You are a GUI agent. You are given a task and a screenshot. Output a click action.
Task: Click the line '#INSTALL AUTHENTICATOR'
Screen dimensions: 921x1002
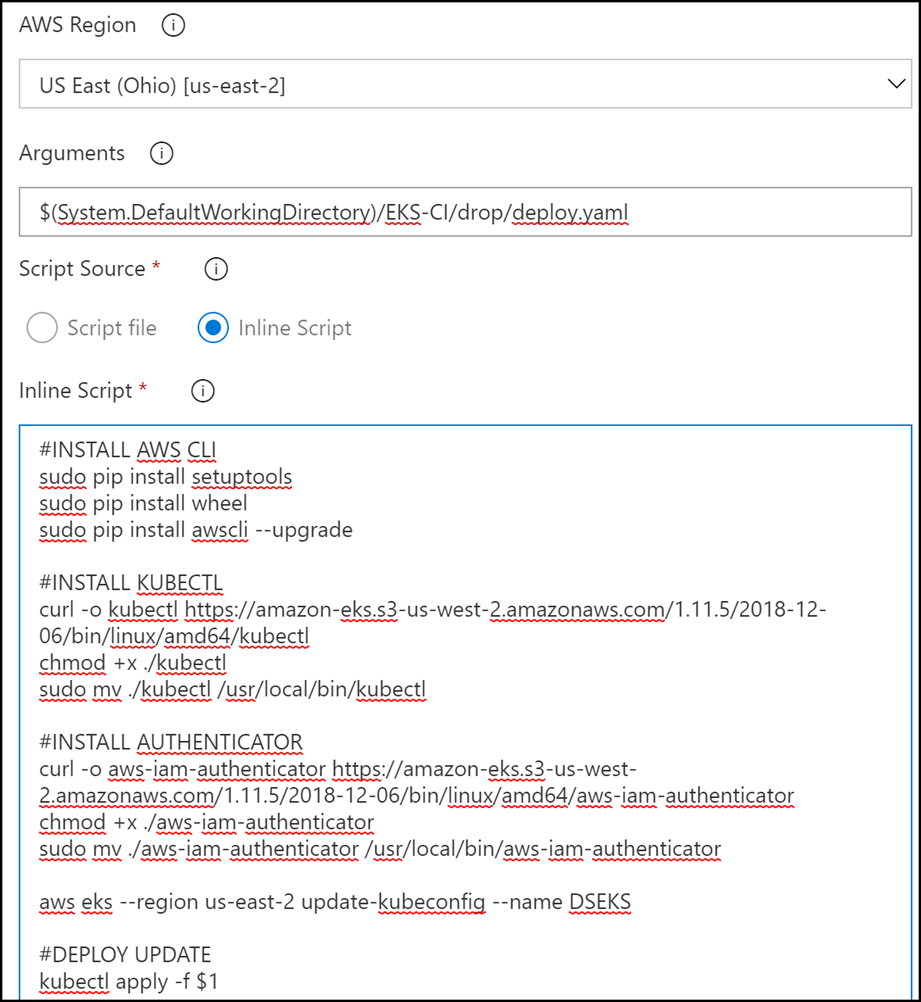pyautogui.click(x=171, y=743)
